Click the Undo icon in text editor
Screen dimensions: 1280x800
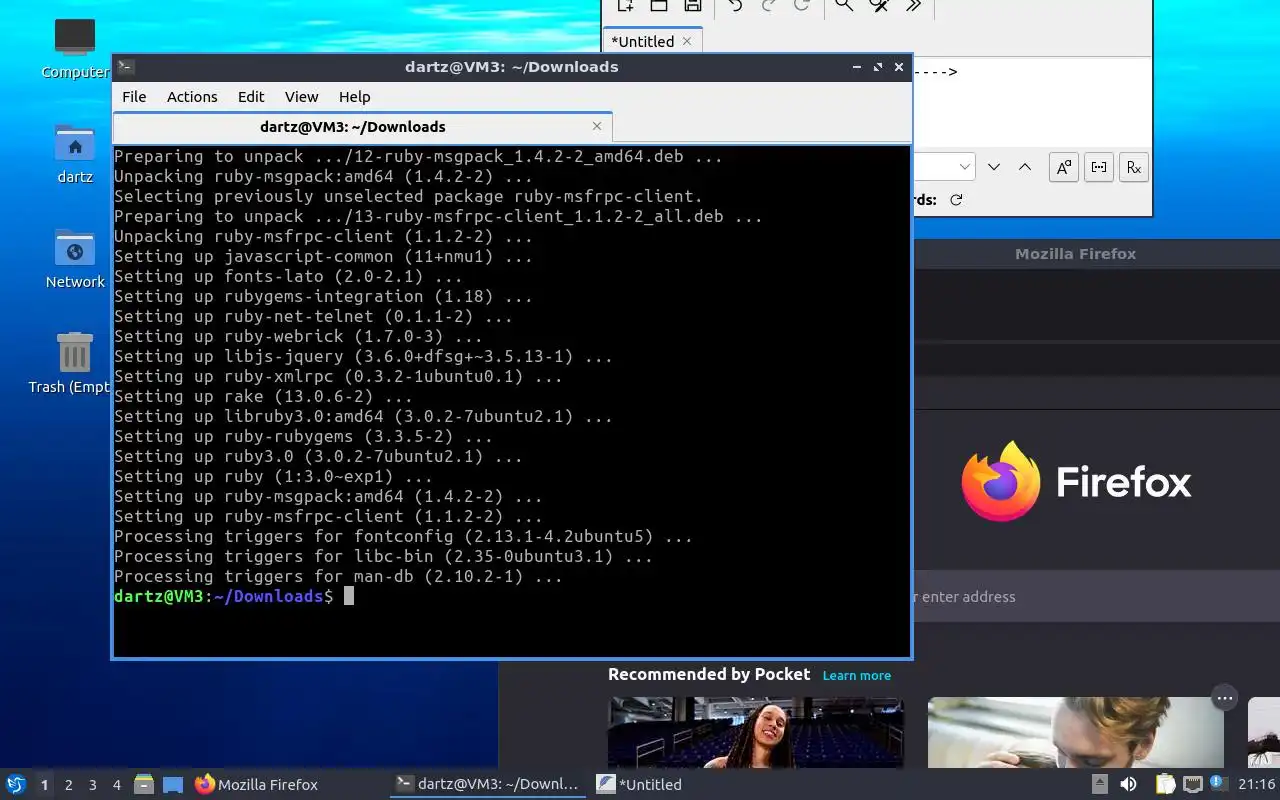point(735,5)
